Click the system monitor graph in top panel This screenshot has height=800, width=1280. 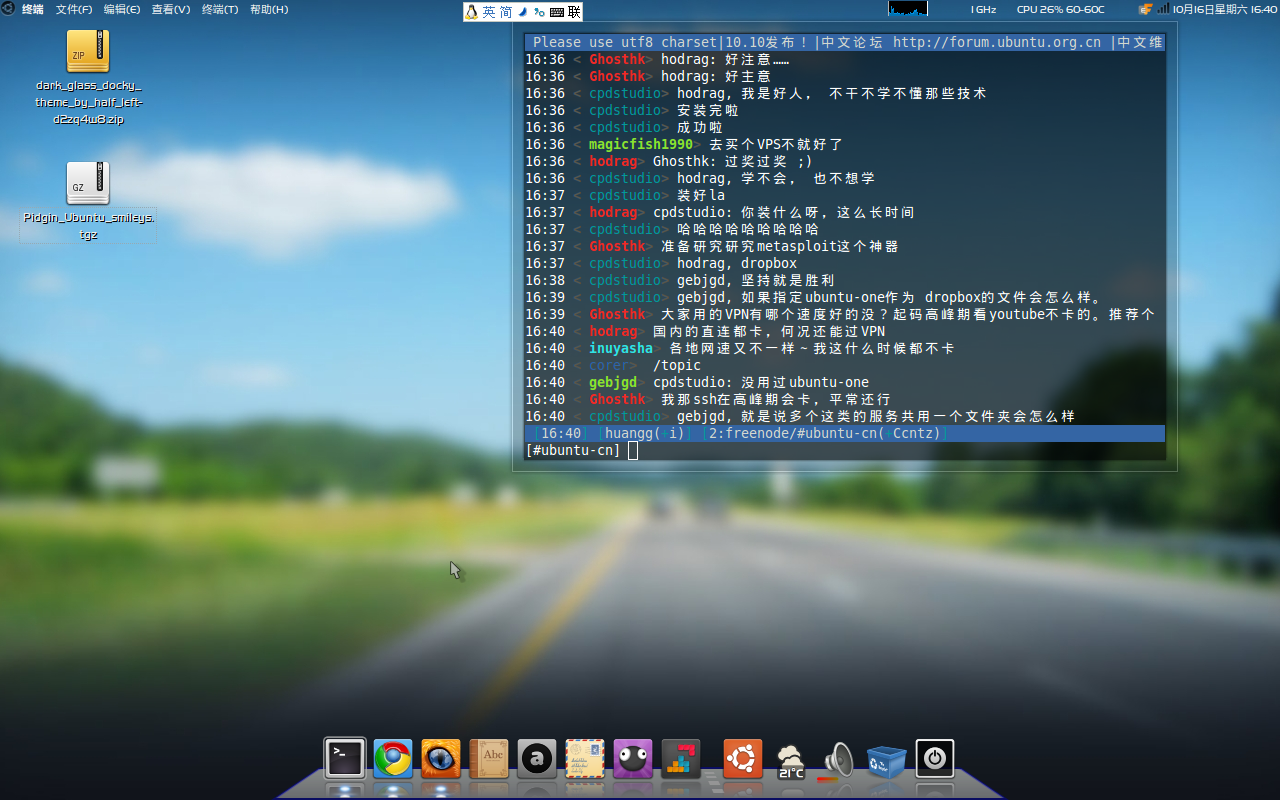coord(908,9)
